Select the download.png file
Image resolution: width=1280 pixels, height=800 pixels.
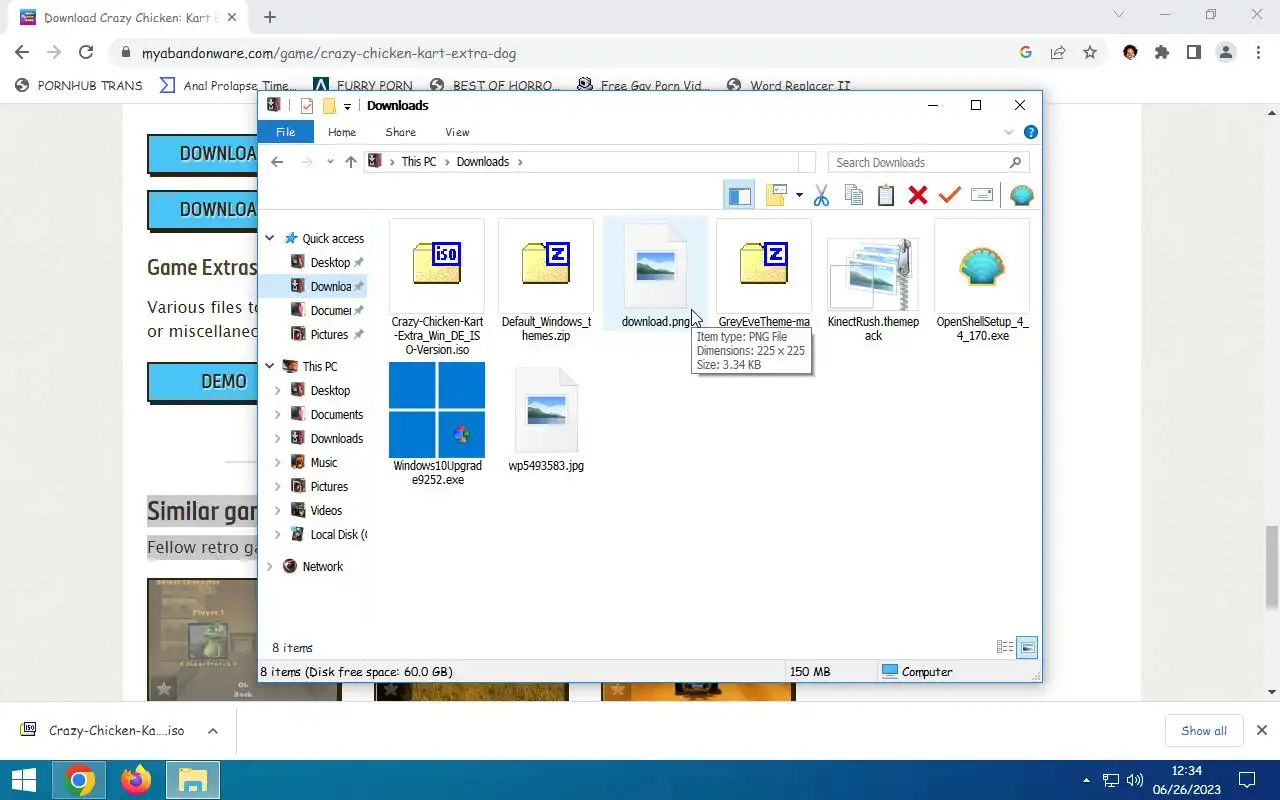click(x=655, y=275)
